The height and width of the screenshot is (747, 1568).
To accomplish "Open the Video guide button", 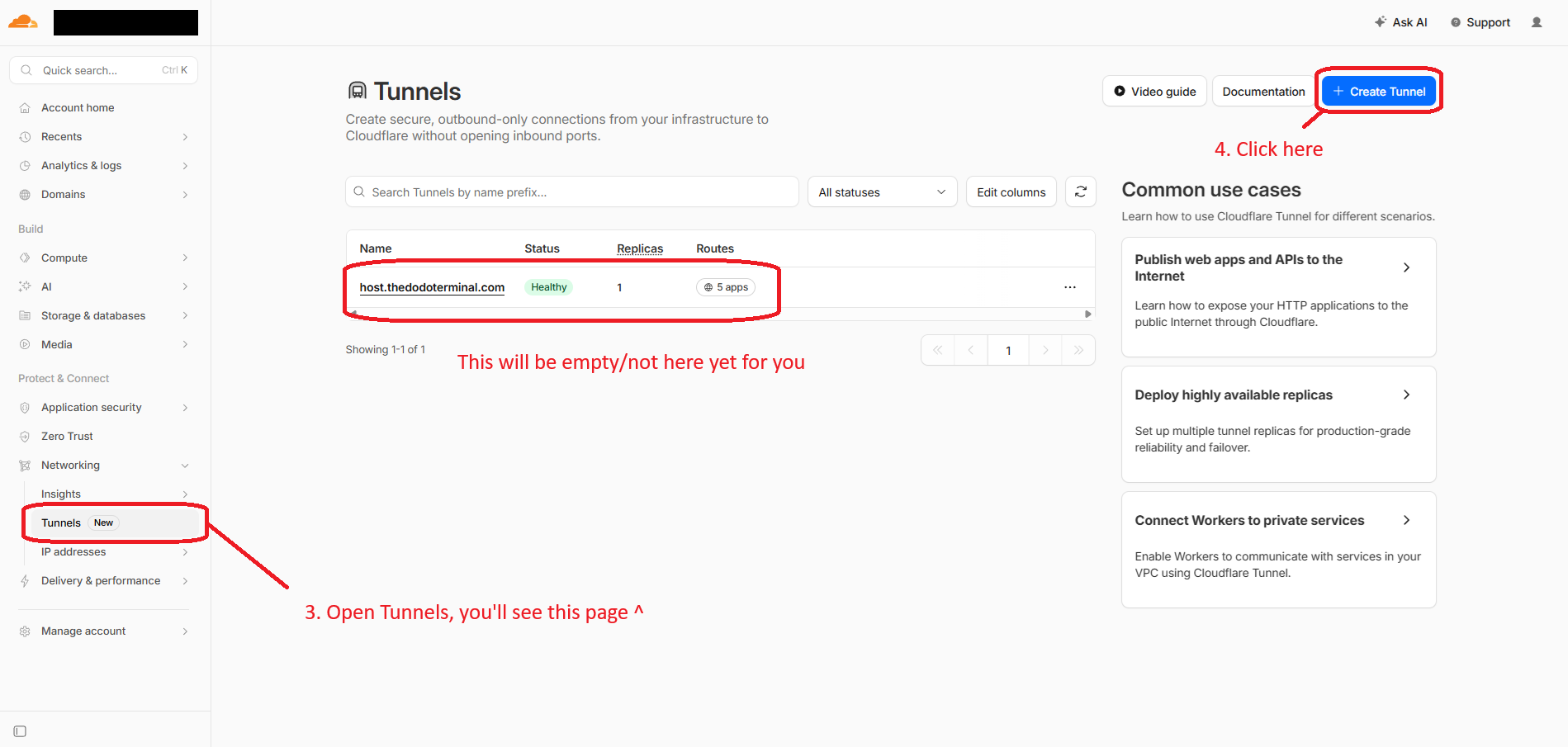I will (x=1154, y=91).
